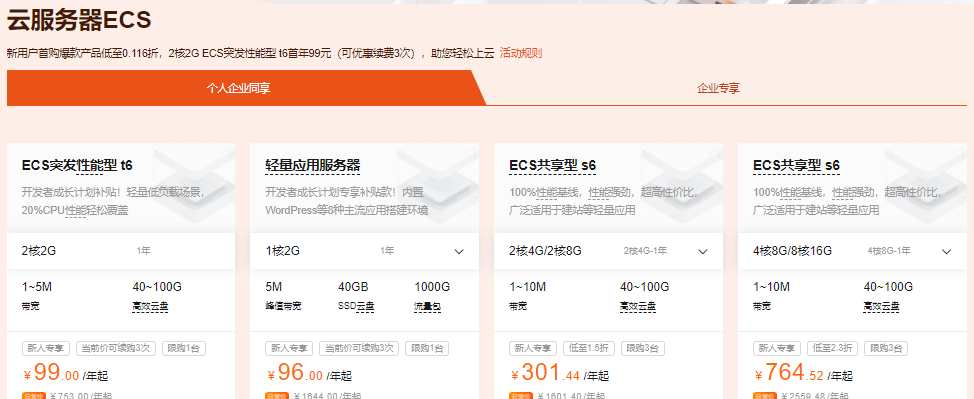Click the ¥764.52 /年起 price
The width and height of the screenshot is (974, 399).
click(x=803, y=373)
